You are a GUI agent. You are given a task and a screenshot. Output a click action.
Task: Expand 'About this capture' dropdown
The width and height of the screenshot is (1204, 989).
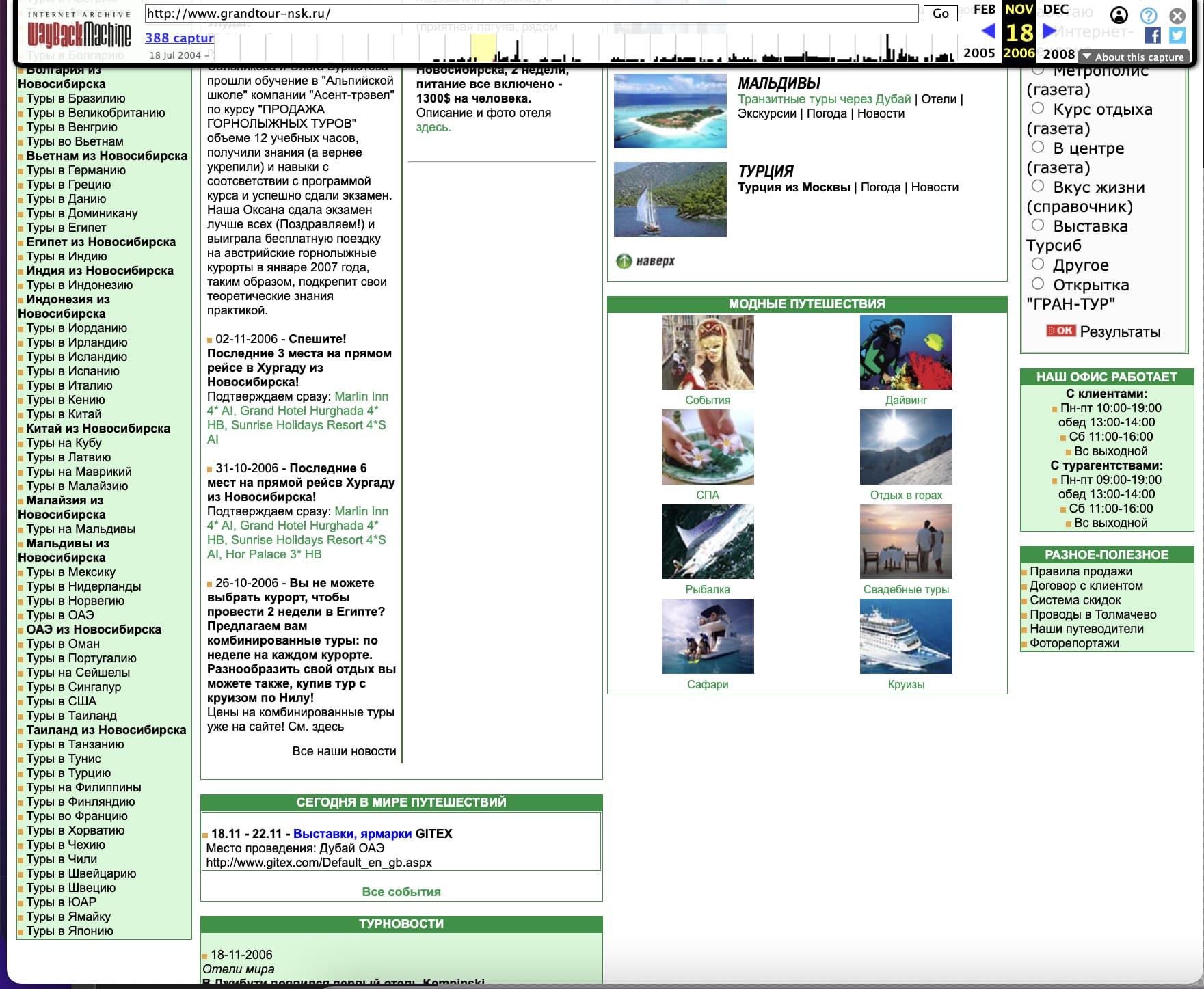pyautogui.click(x=1134, y=57)
